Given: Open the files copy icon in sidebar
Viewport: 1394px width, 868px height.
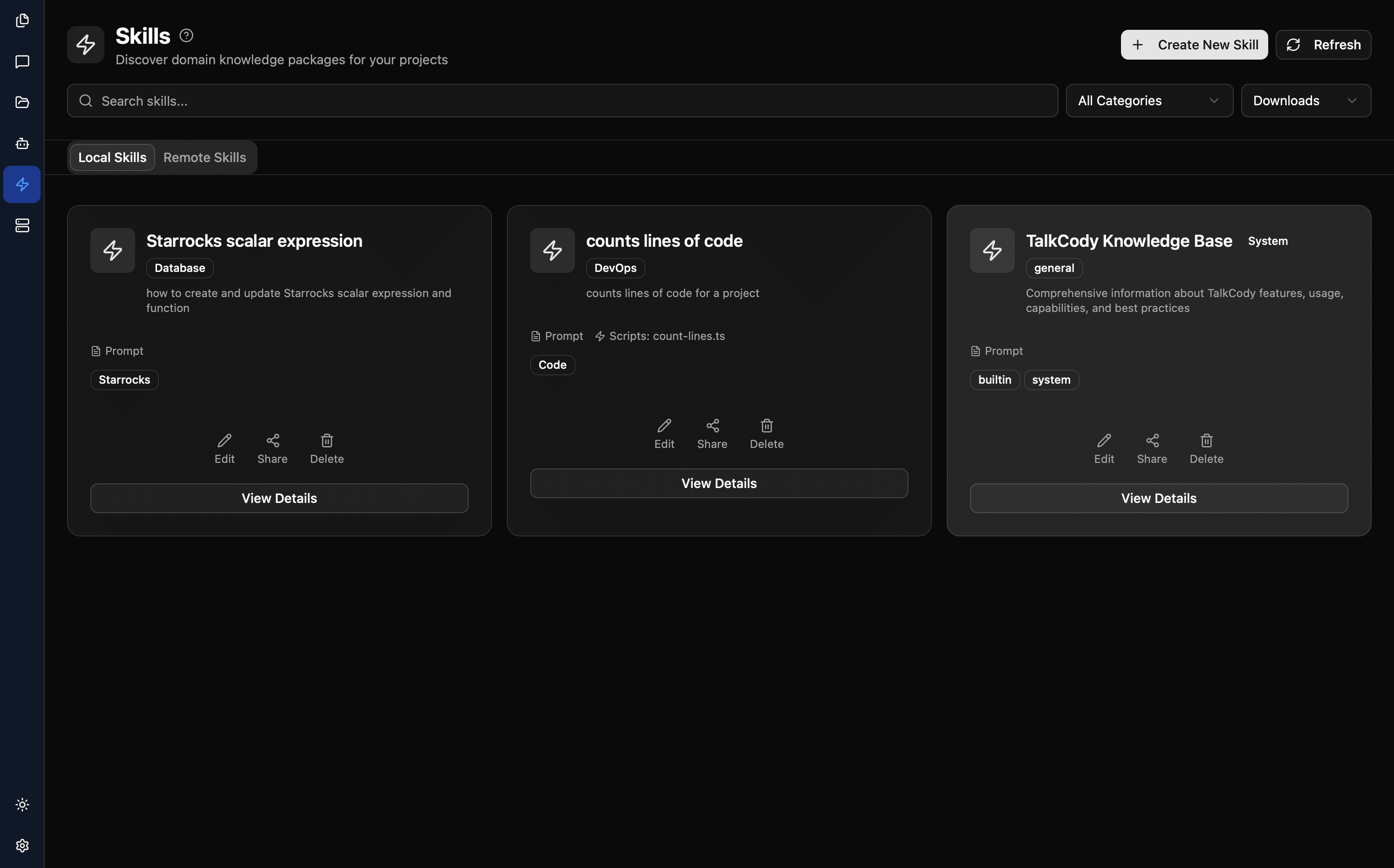Looking at the screenshot, I should 22,20.
